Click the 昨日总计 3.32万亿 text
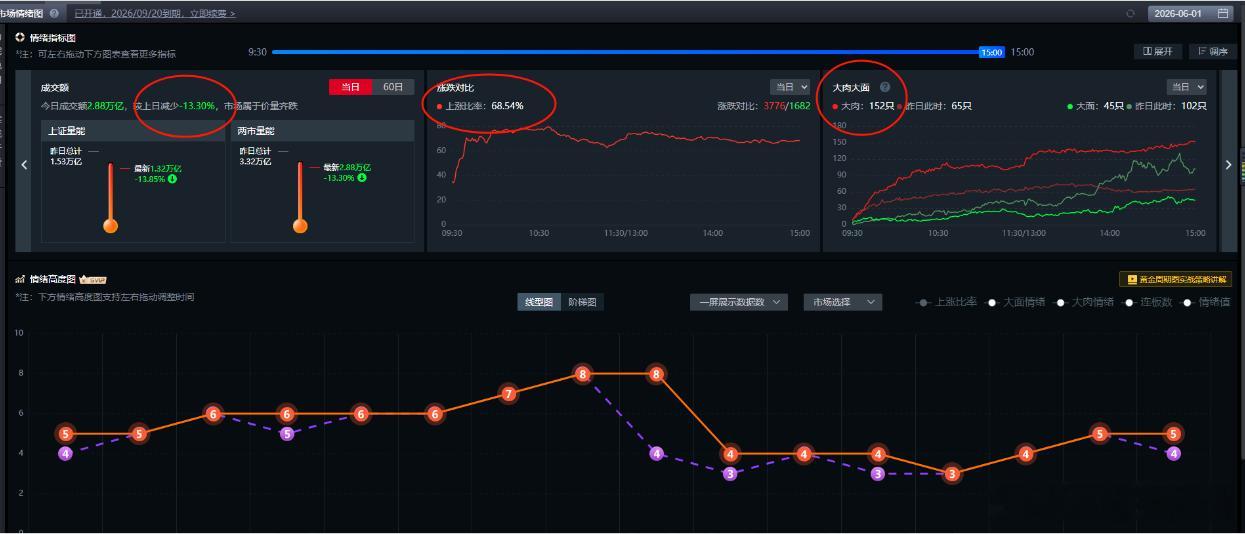 [x=258, y=155]
